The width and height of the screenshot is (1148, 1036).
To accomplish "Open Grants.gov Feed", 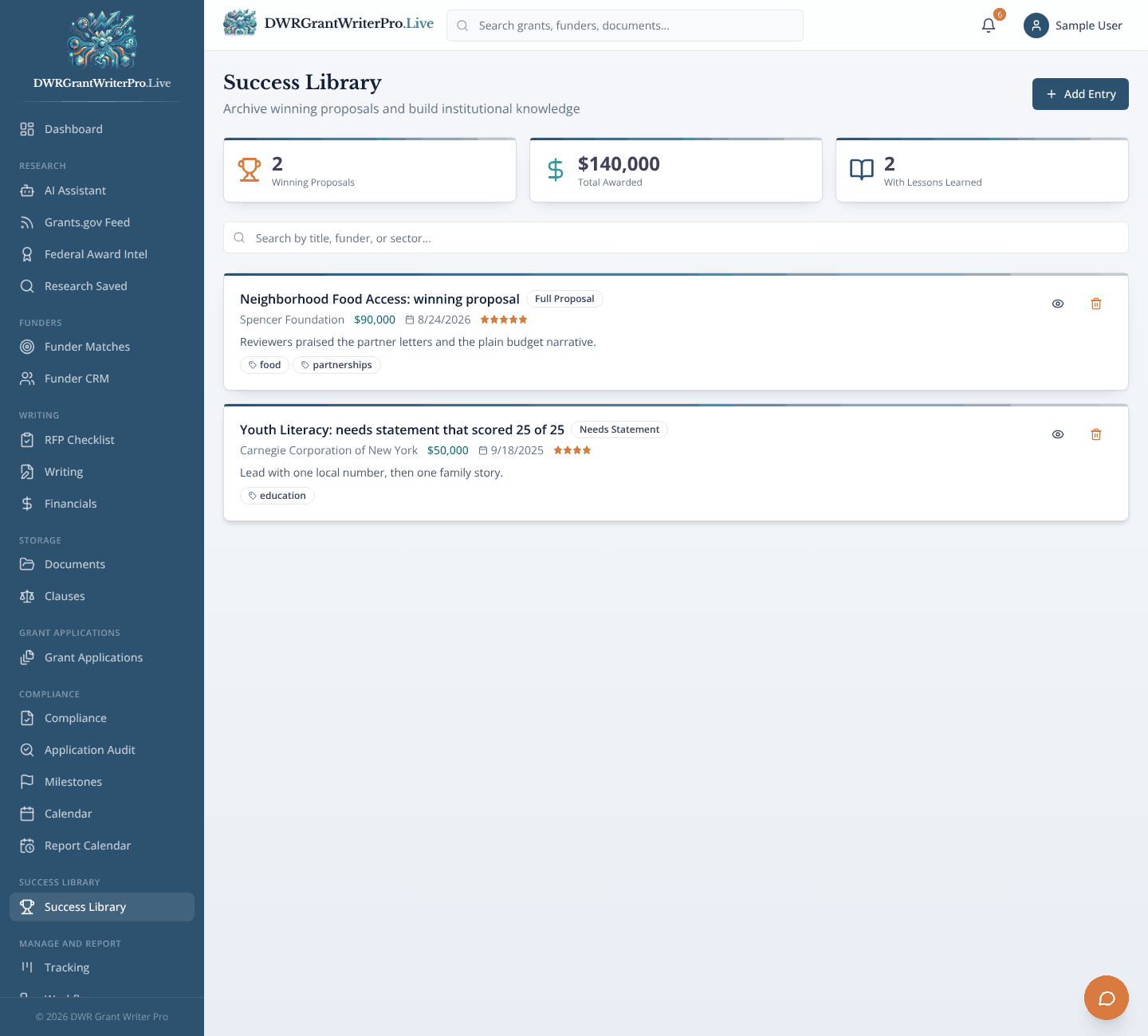I will point(102,222).
